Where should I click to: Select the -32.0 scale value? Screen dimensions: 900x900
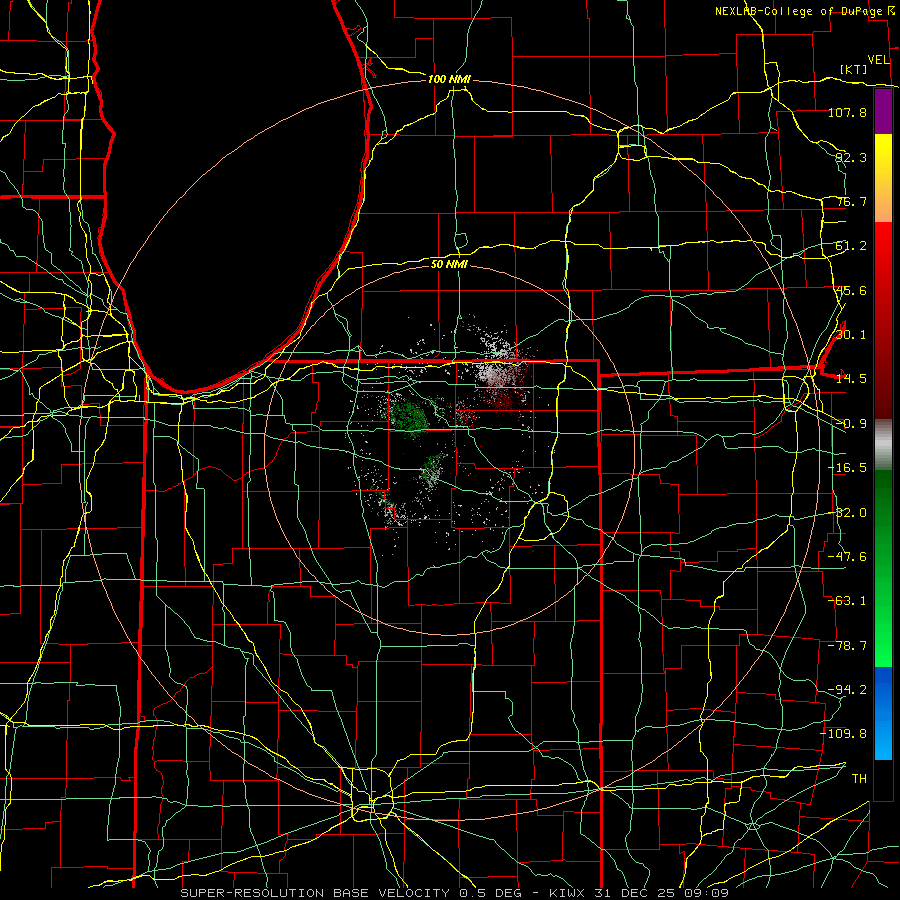847,513
